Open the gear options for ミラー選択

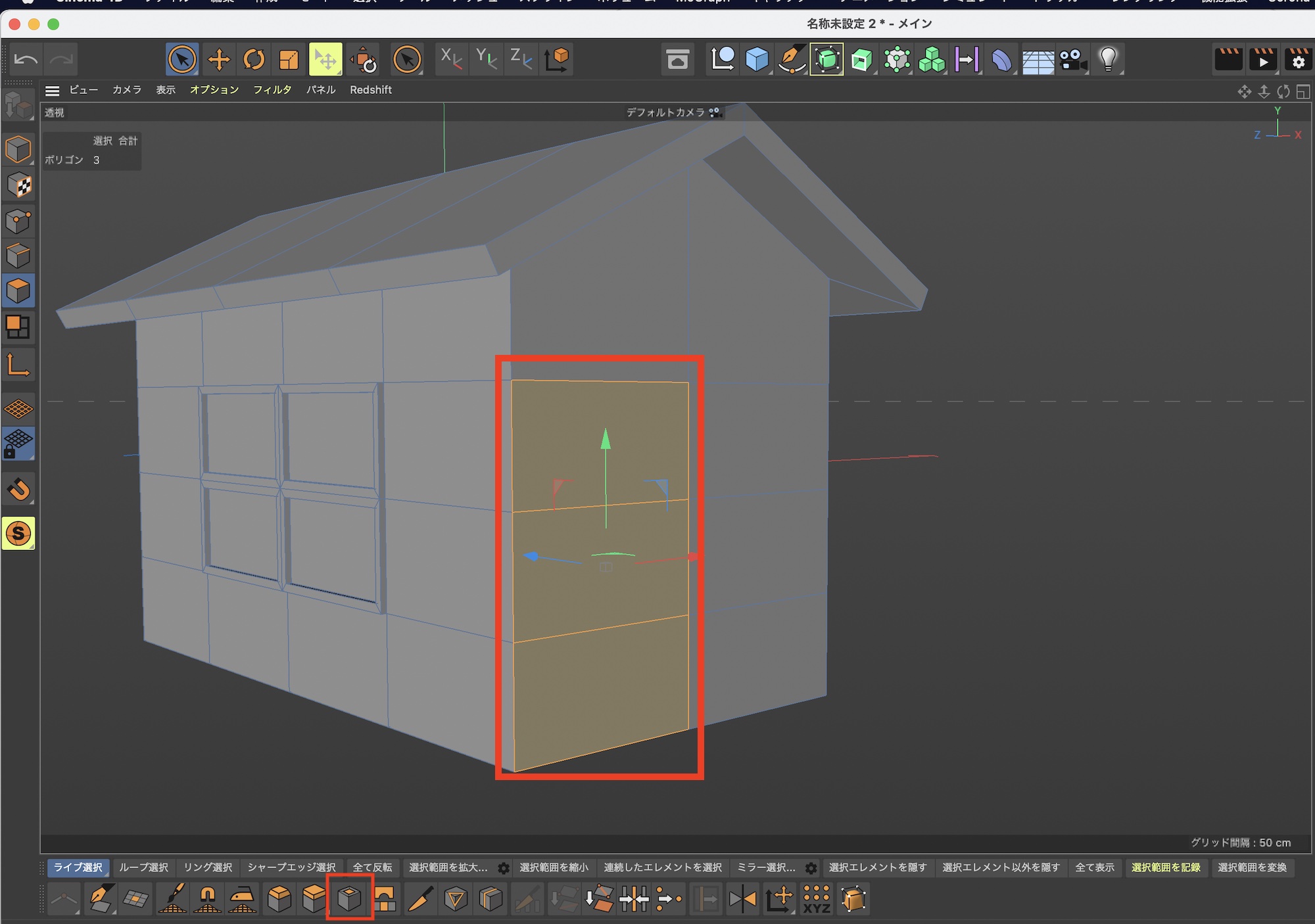click(811, 868)
